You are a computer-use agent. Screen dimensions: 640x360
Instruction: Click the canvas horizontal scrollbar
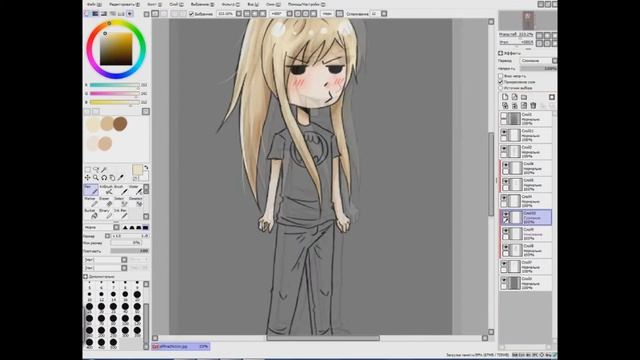coord(323,338)
